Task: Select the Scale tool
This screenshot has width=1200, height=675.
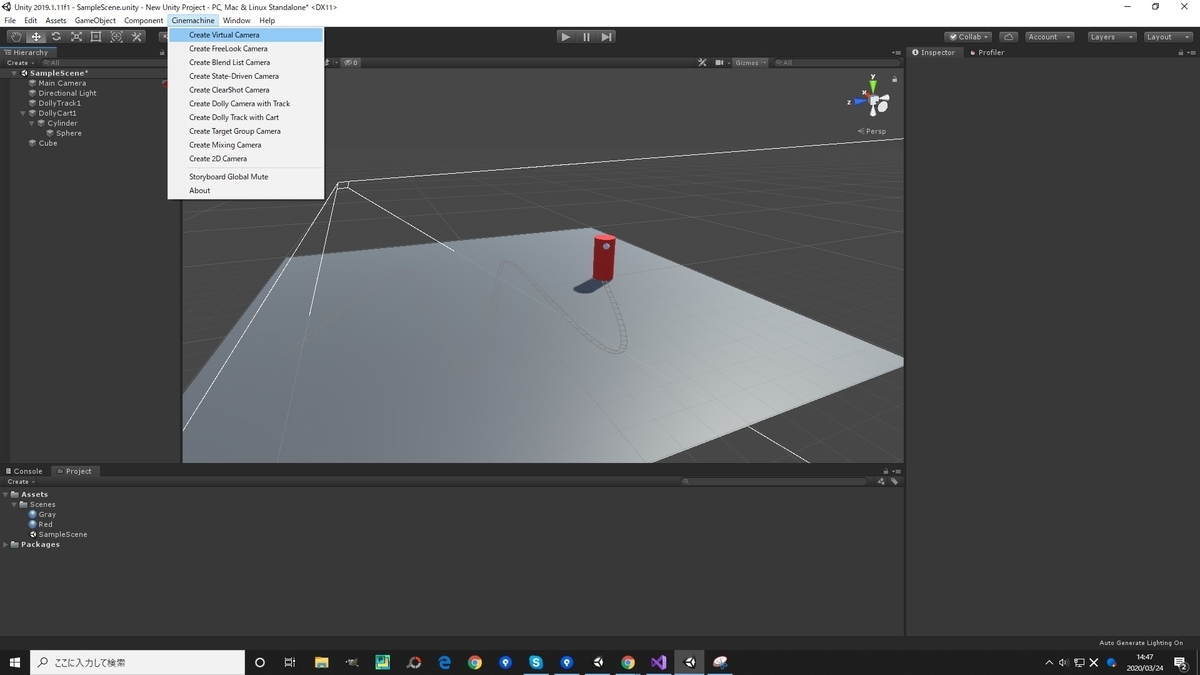Action: pos(76,37)
